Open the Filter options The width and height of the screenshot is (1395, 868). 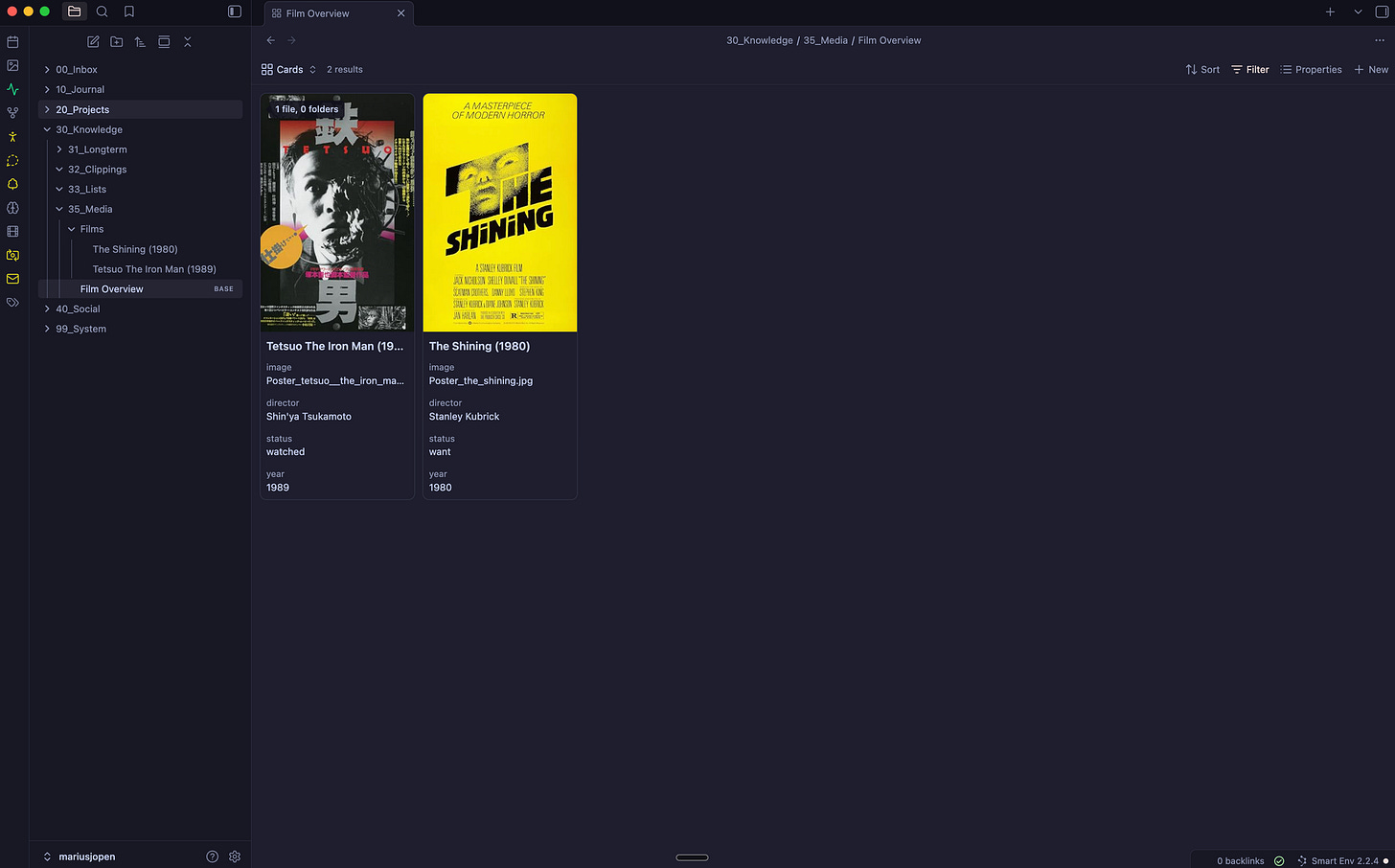coord(1250,70)
